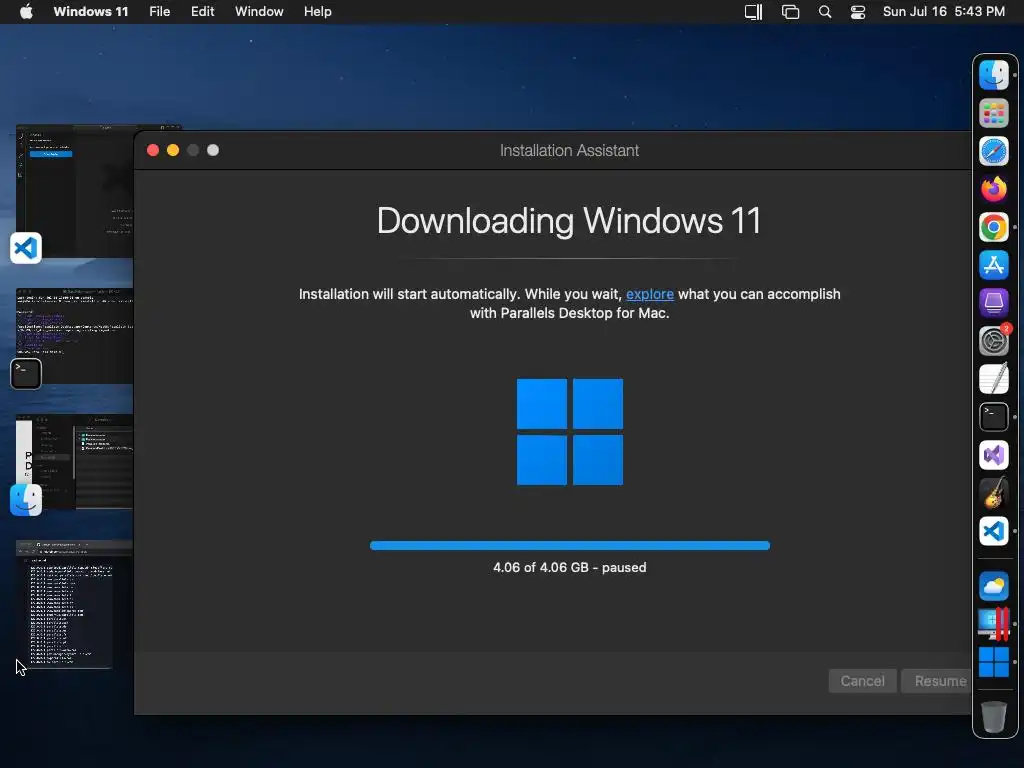The image size is (1024, 768).
Task: Open the purple display app in Dock
Action: (x=993, y=303)
